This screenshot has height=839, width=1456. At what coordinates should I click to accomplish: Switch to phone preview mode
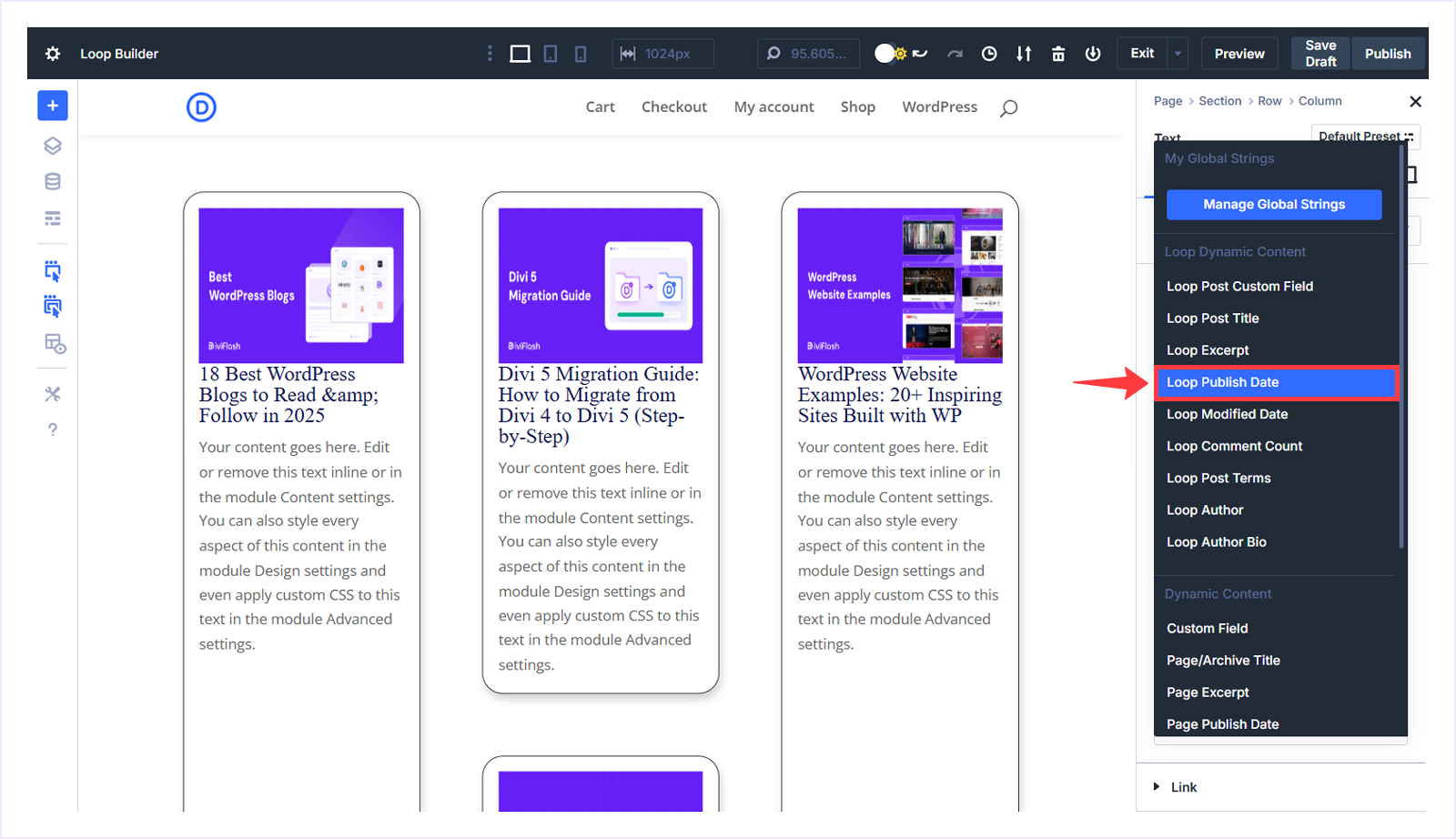[580, 54]
